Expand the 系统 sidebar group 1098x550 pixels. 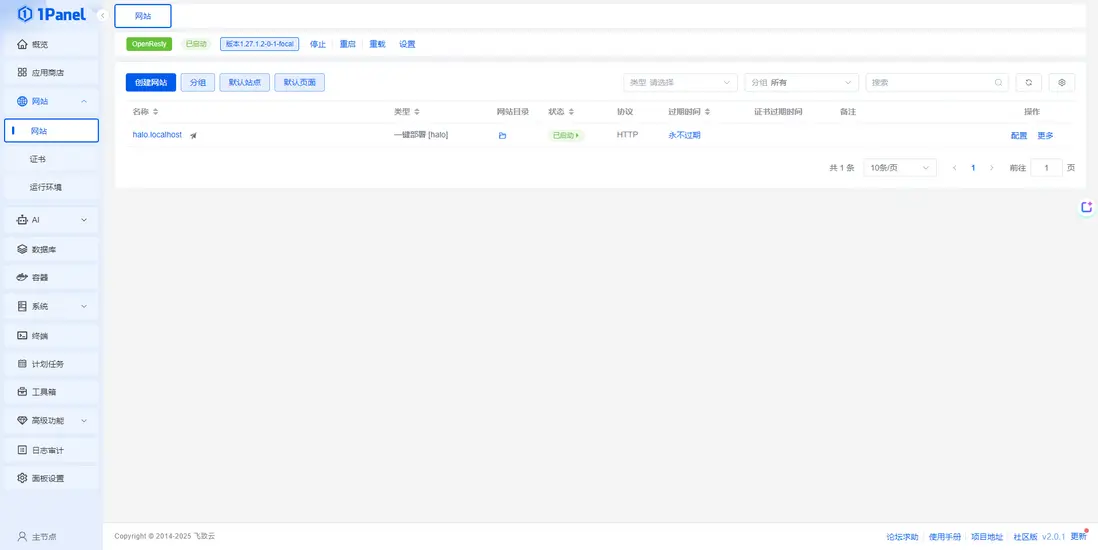(50, 306)
